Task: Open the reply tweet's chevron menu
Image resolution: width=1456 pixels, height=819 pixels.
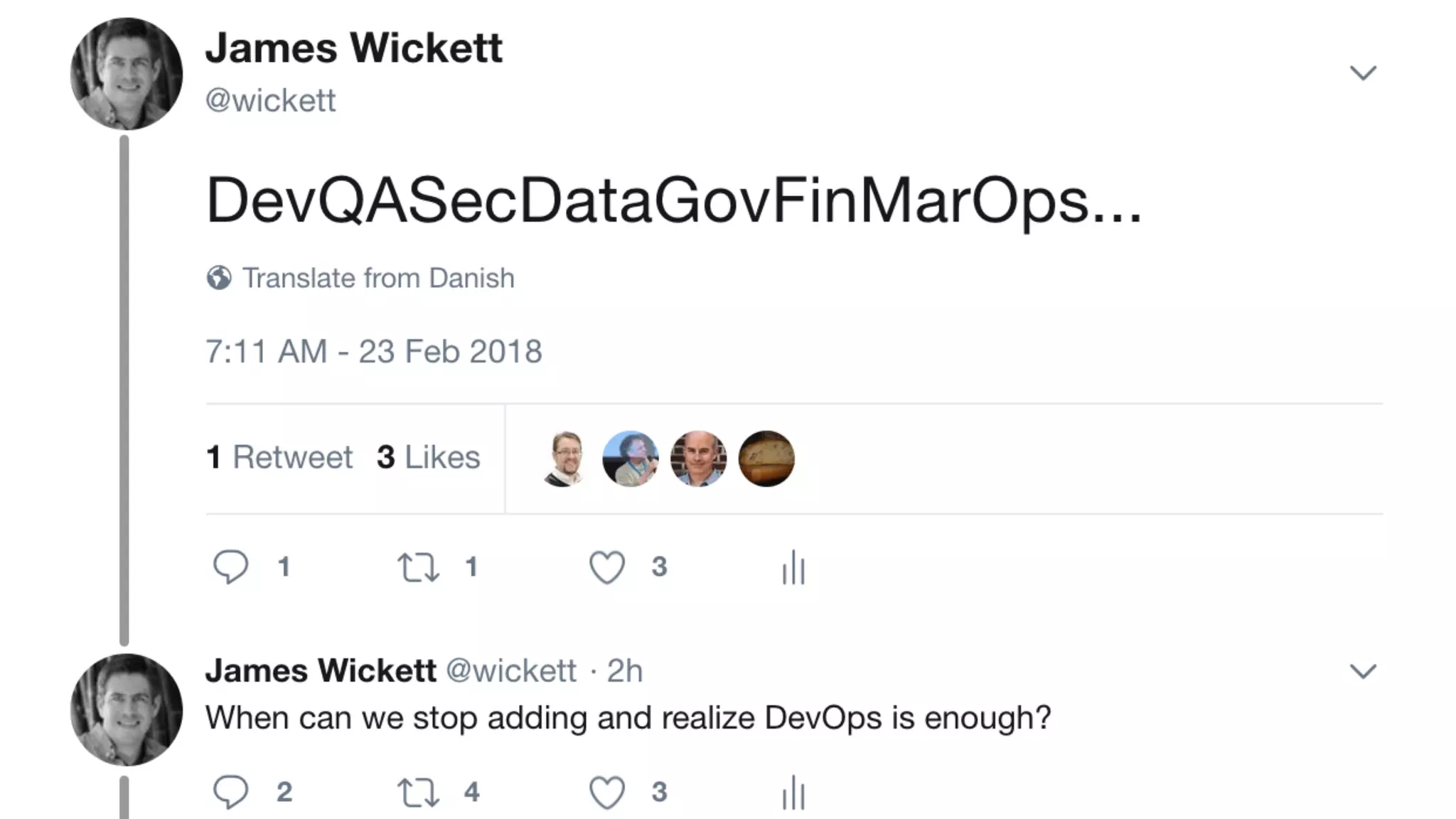Action: pyautogui.click(x=1363, y=671)
